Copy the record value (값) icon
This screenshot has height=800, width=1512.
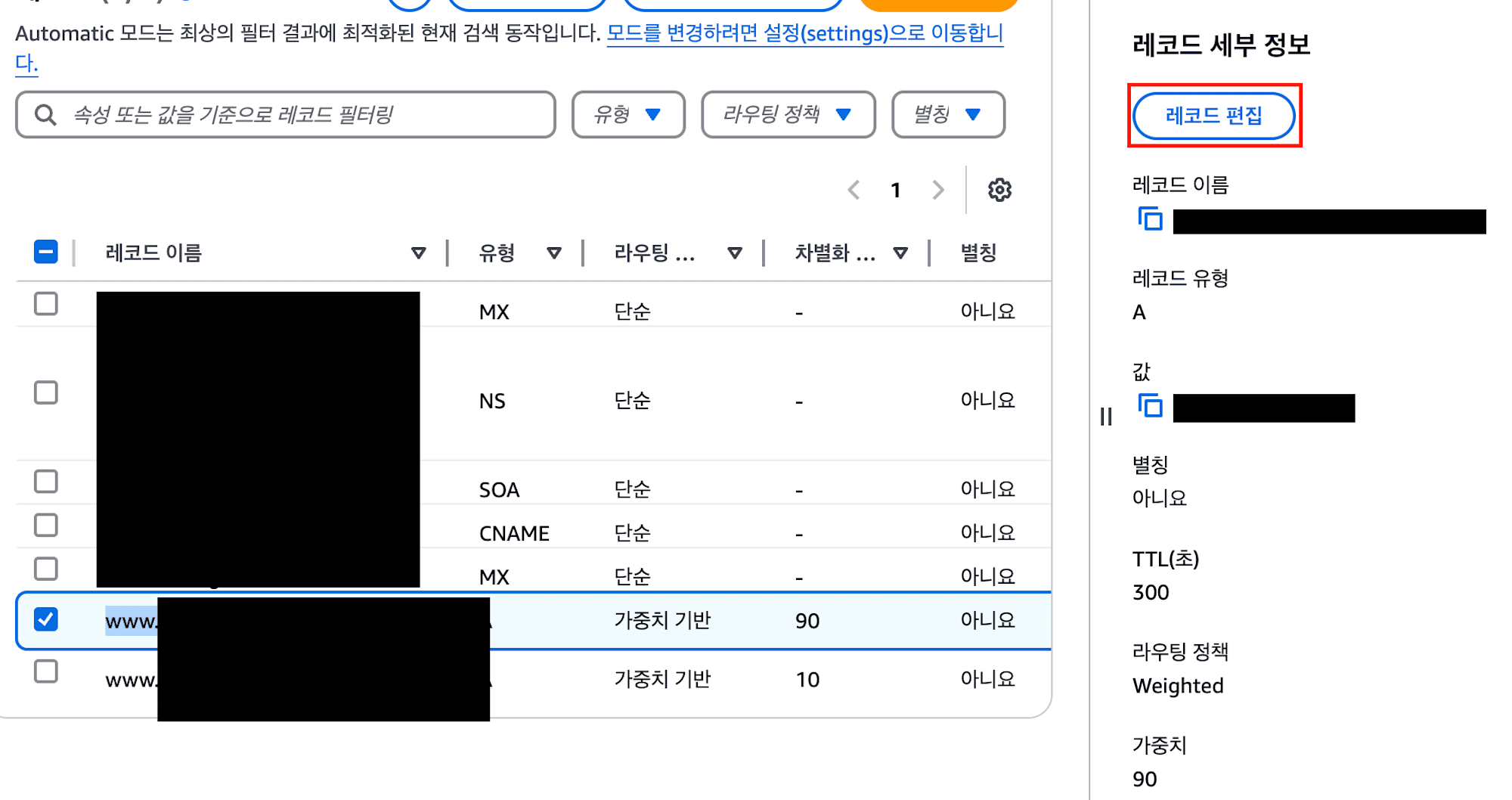1150,406
